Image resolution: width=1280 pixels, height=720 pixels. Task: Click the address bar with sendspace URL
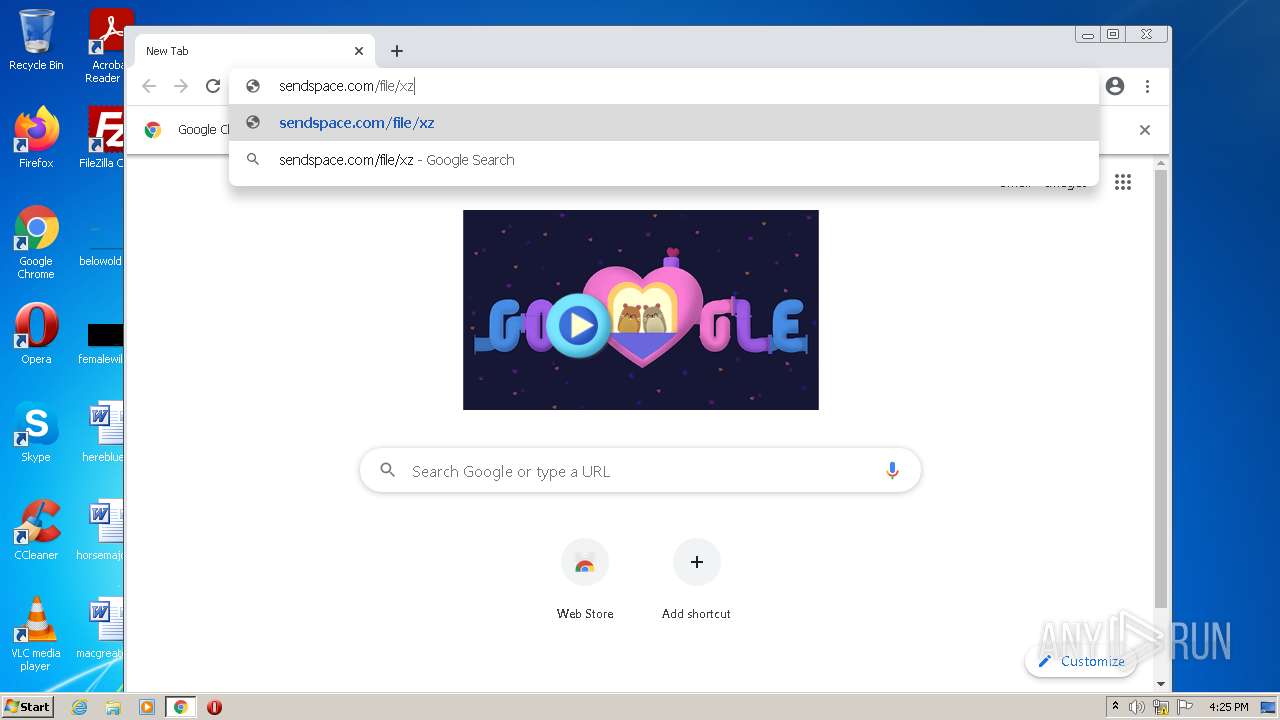pos(664,86)
